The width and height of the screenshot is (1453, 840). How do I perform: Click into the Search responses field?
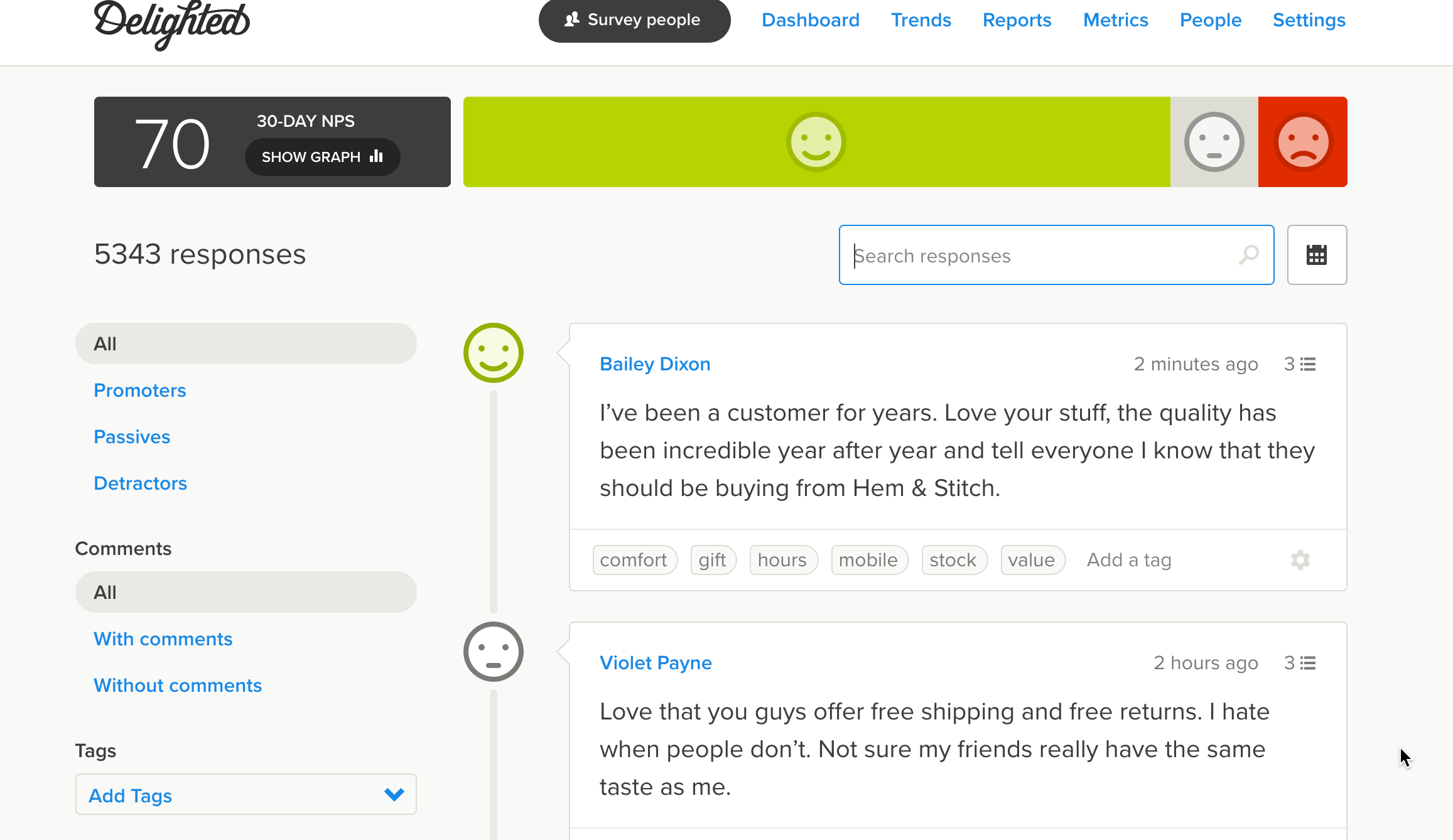coord(1036,256)
